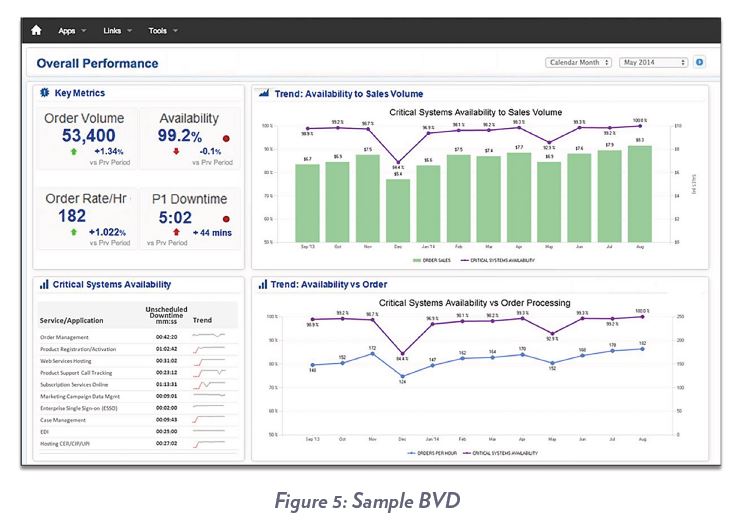The image size is (742, 523).
Task: Click the green up arrow under Order Volume
Action: [73, 151]
